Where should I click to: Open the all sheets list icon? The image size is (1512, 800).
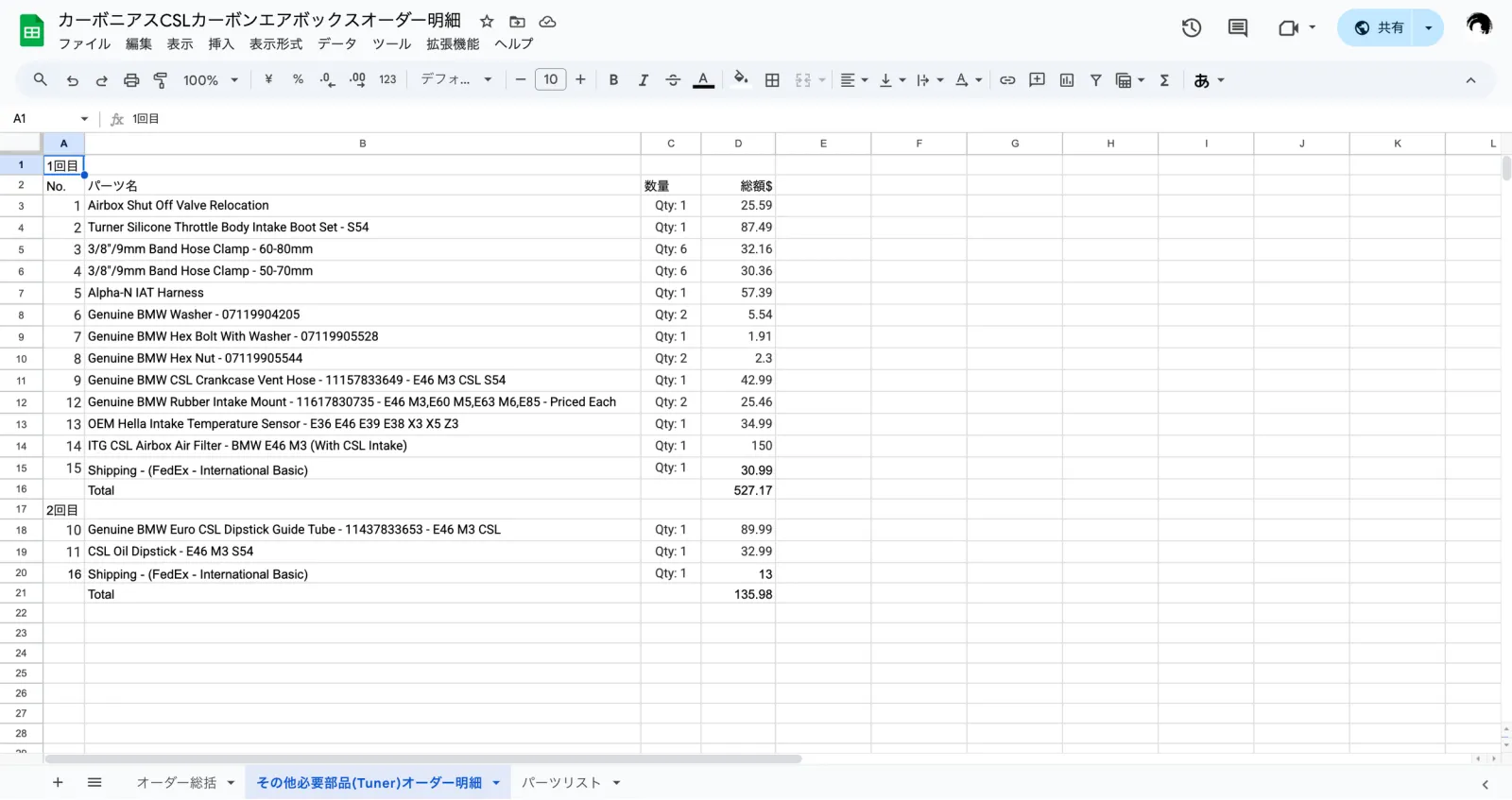(x=94, y=782)
